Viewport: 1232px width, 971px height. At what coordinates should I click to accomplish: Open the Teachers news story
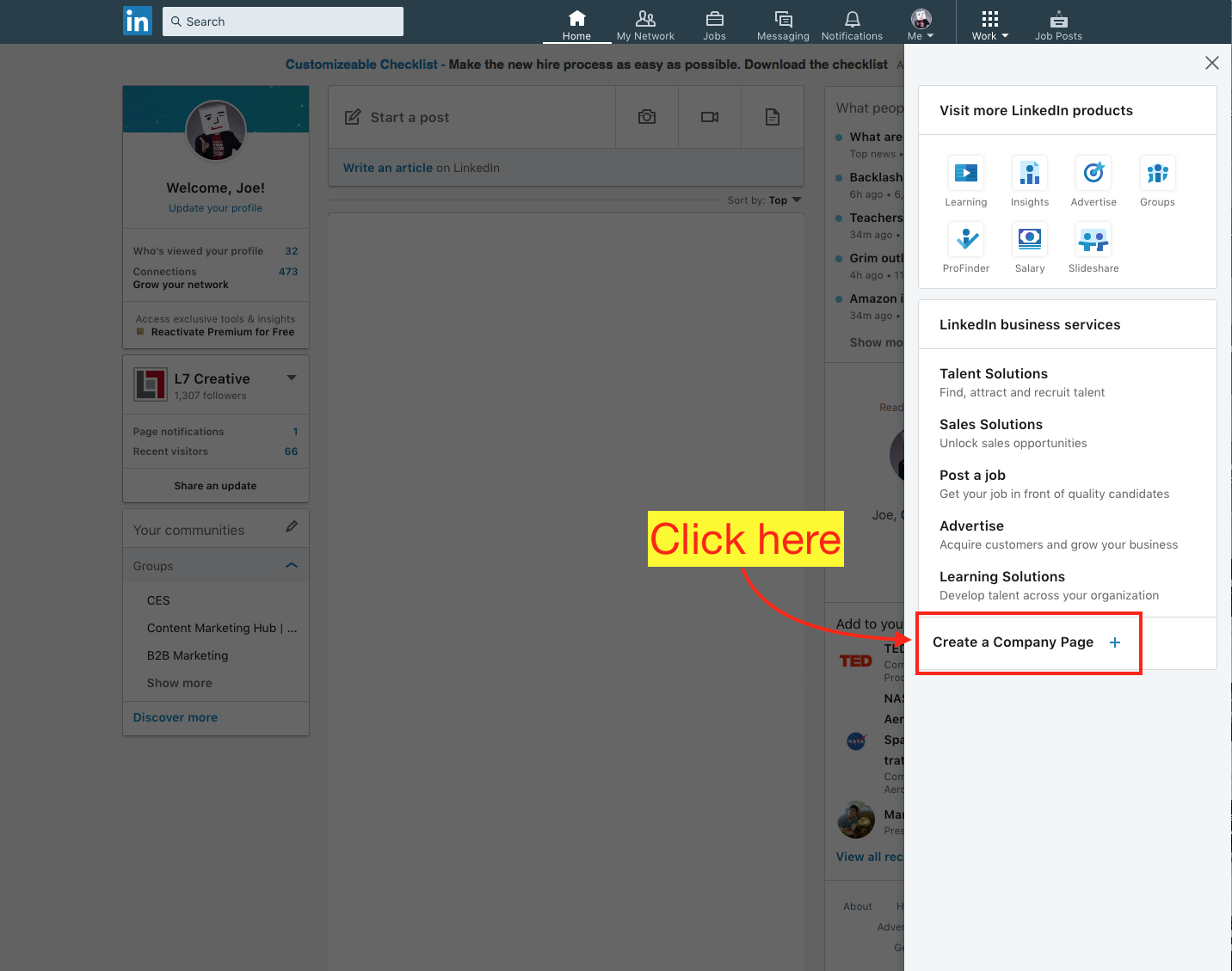(876, 218)
